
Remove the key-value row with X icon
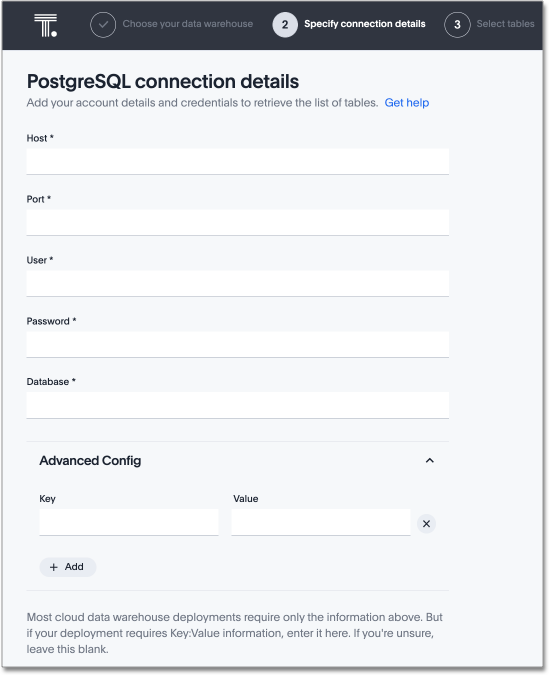(426, 523)
